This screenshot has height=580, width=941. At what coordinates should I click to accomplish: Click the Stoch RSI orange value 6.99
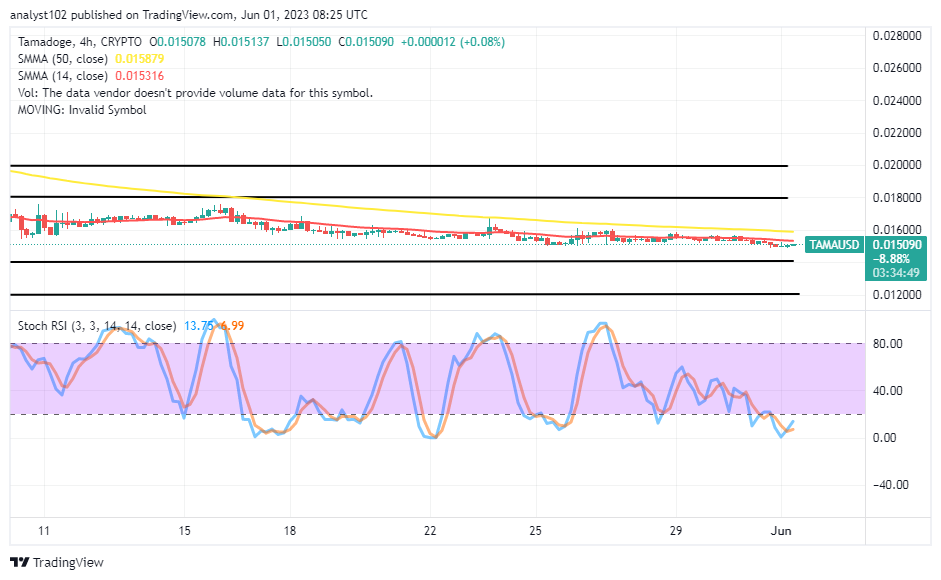tap(232, 326)
